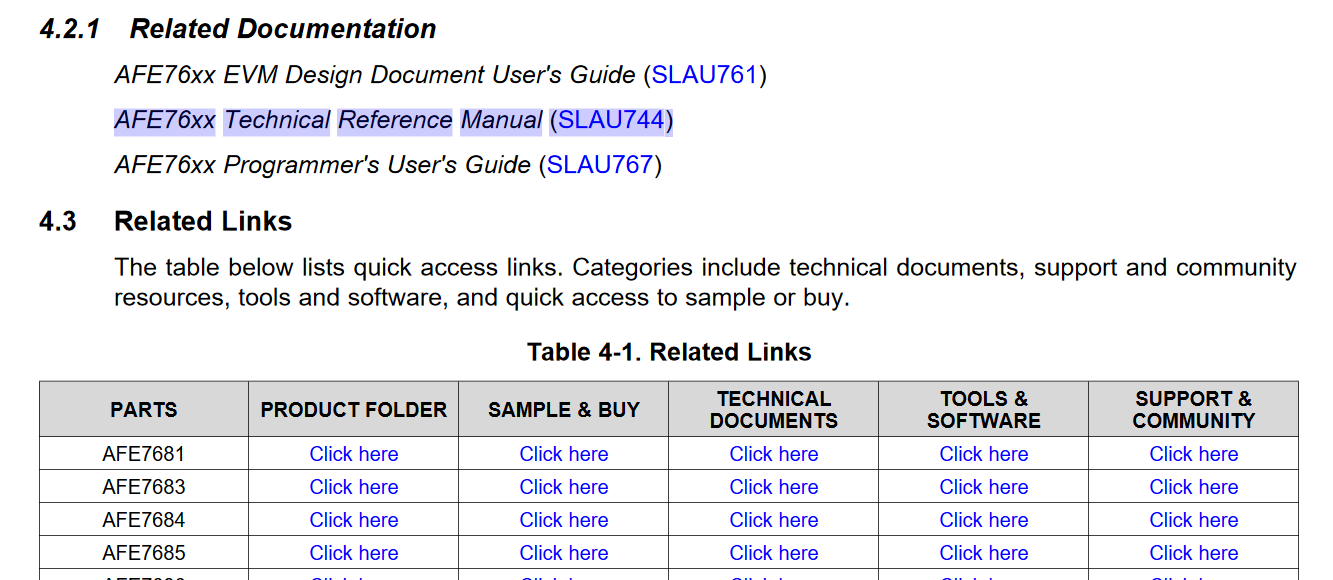
Task: Open AFE7681 Support & Community link
Action: click(x=1194, y=454)
